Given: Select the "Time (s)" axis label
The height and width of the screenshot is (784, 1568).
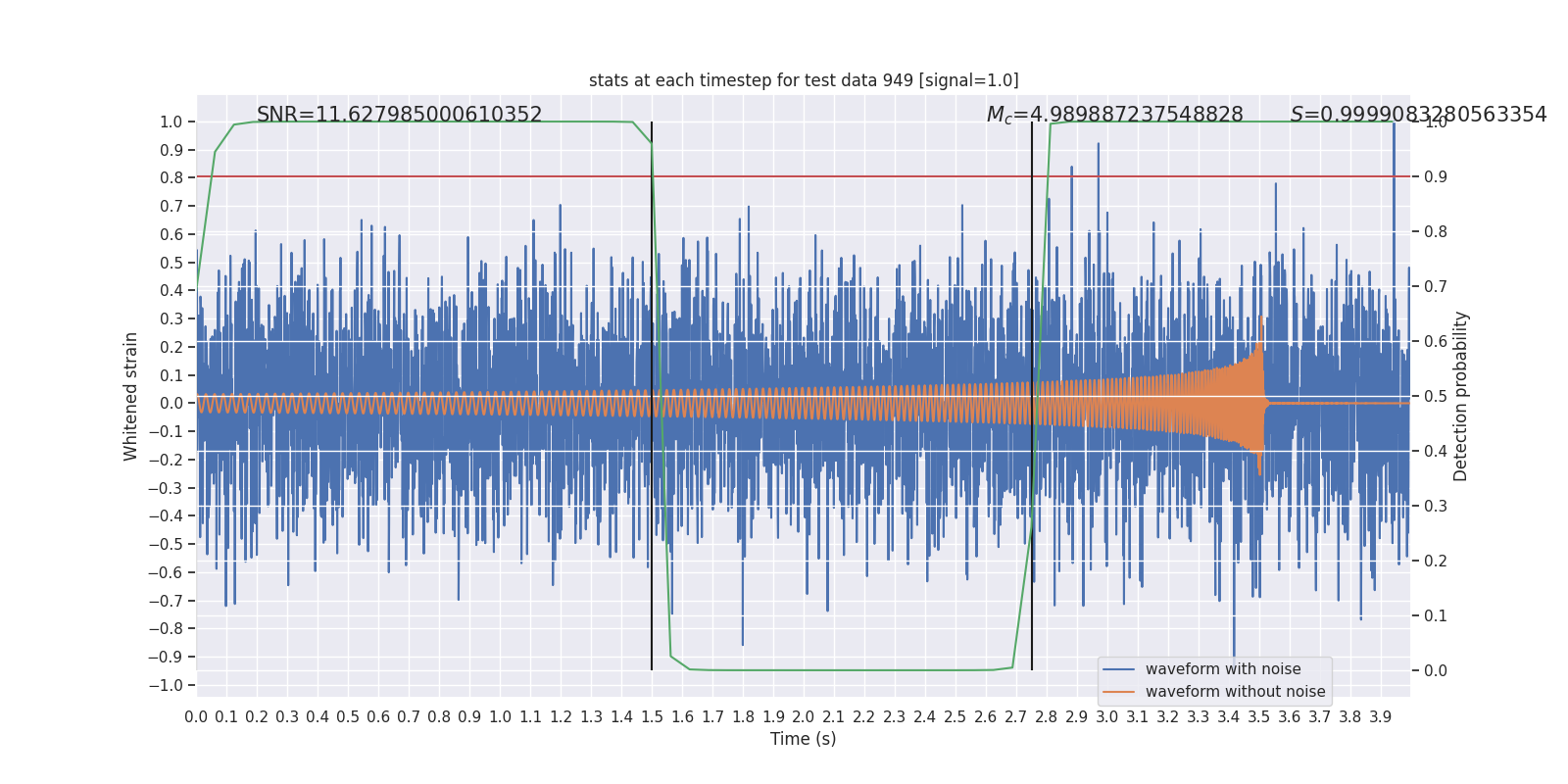Looking at the screenshot, I should 804,739.
